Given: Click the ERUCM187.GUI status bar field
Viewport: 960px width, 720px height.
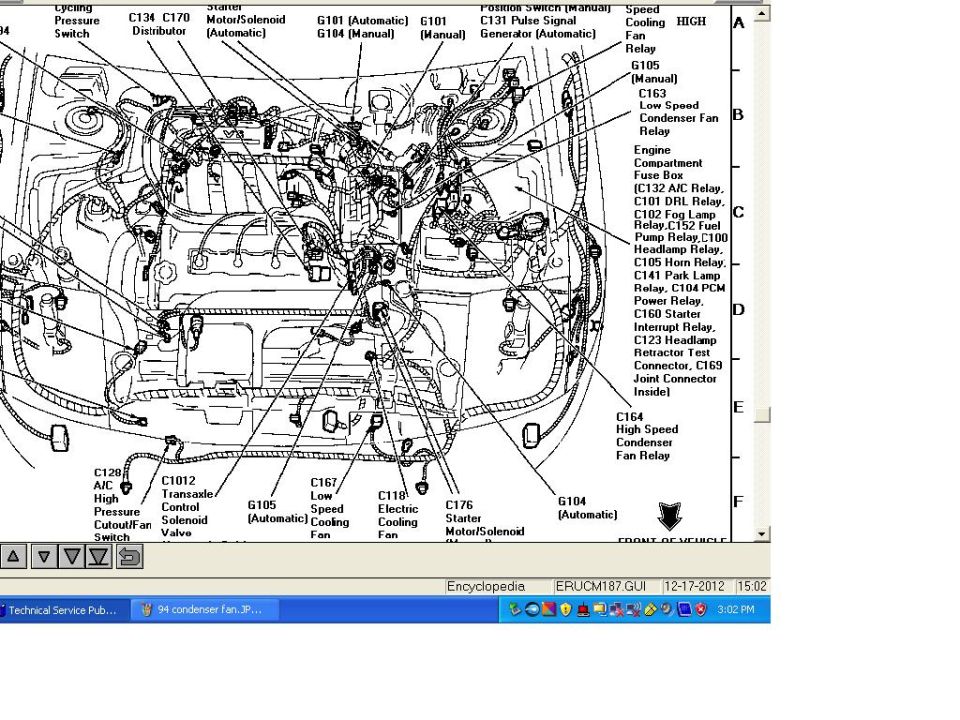Looking at the screenshot, I should (x=605, y=587).
